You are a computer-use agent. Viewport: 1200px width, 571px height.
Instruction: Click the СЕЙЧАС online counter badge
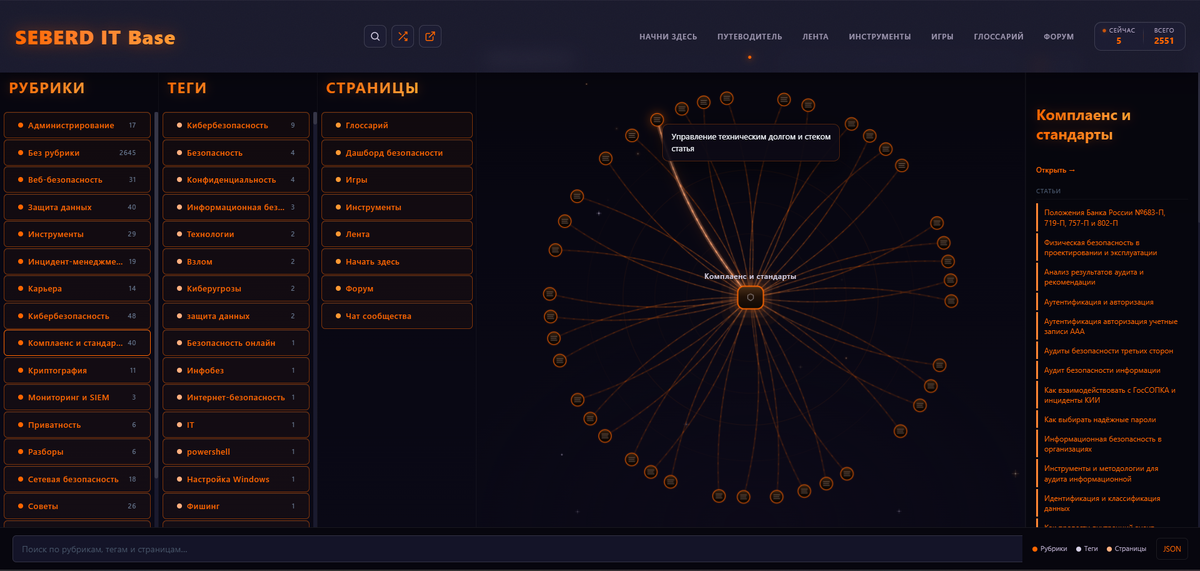click(x=1118, y=36)
